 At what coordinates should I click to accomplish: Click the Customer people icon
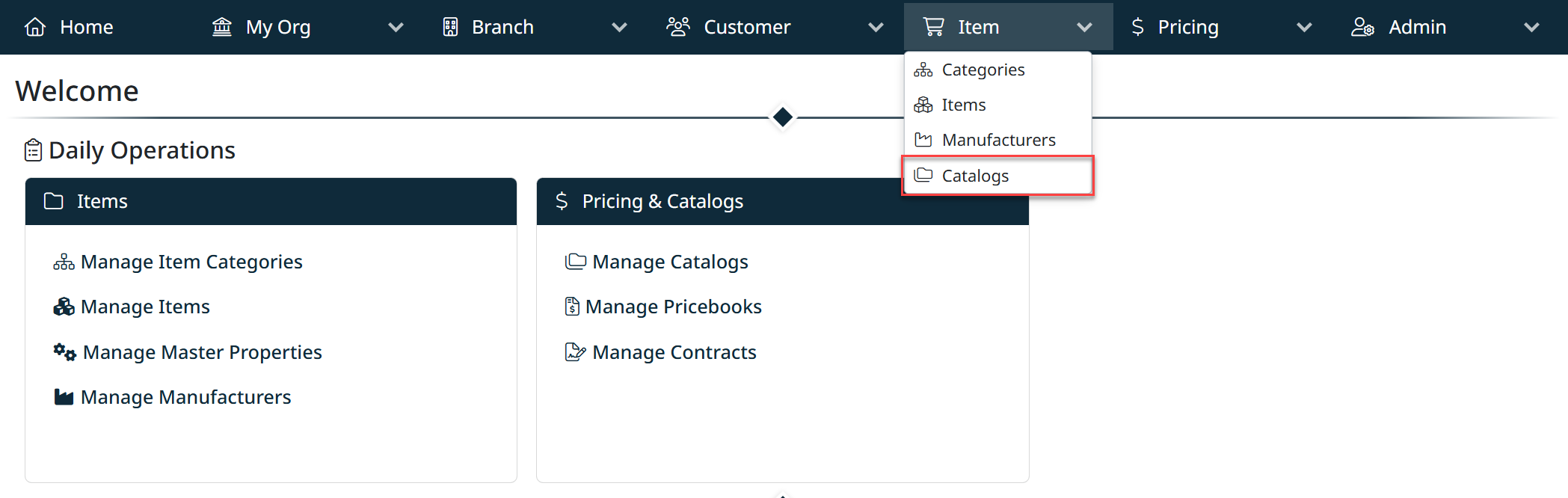click(678, 27)
